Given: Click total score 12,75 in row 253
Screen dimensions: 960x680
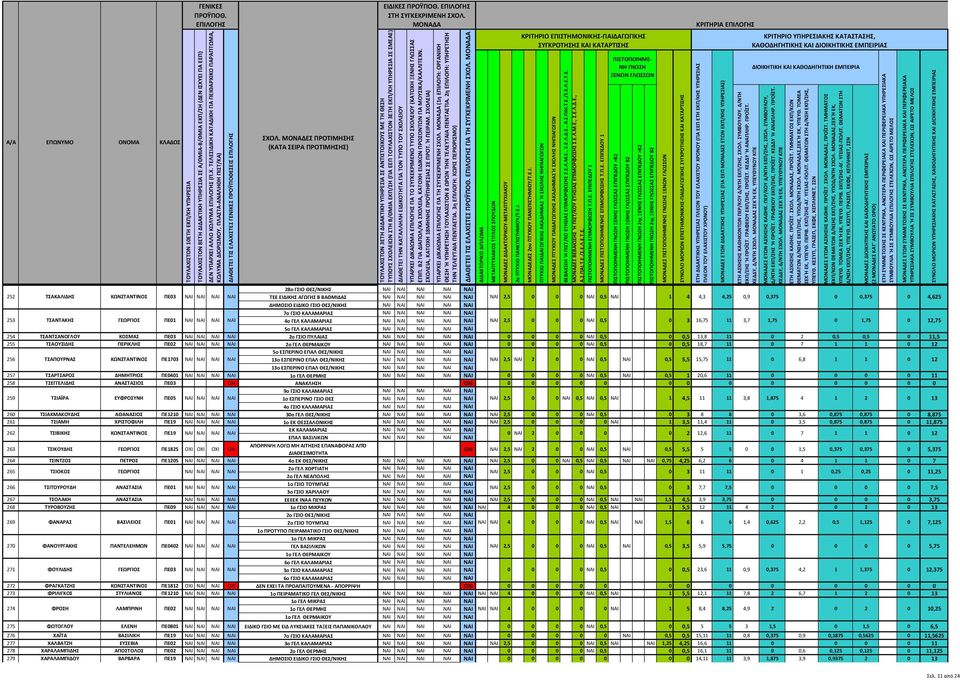Looking at the screenshot, I should click(x=934, y=321).
